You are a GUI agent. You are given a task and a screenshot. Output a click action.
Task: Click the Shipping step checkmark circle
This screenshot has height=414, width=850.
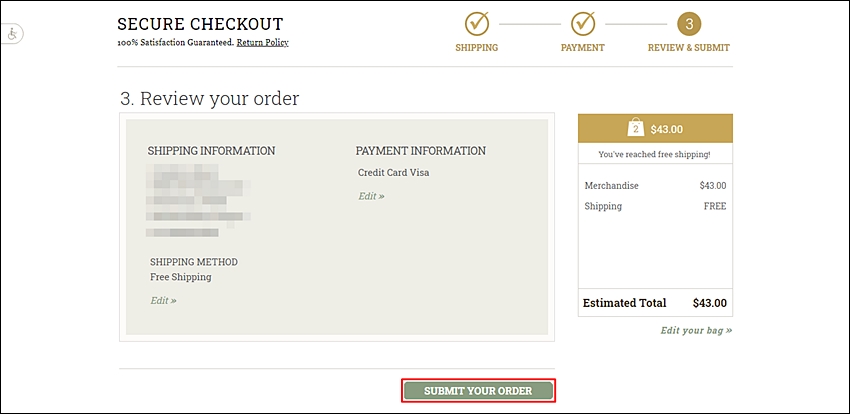[476, 23]
